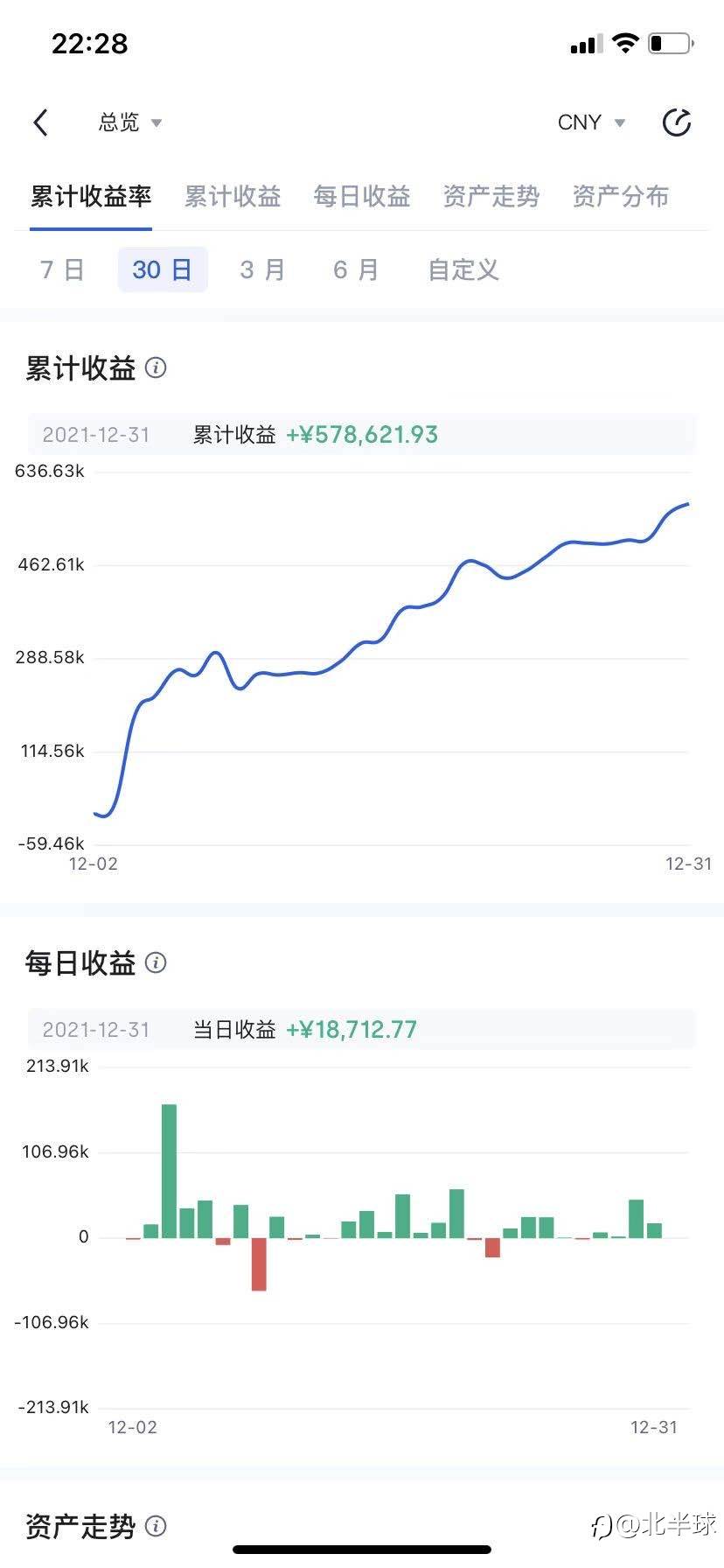This screenshot has width=724, height=1568.
Task: Open the CNY currency dropdown
Action: (x=591, y=122)
